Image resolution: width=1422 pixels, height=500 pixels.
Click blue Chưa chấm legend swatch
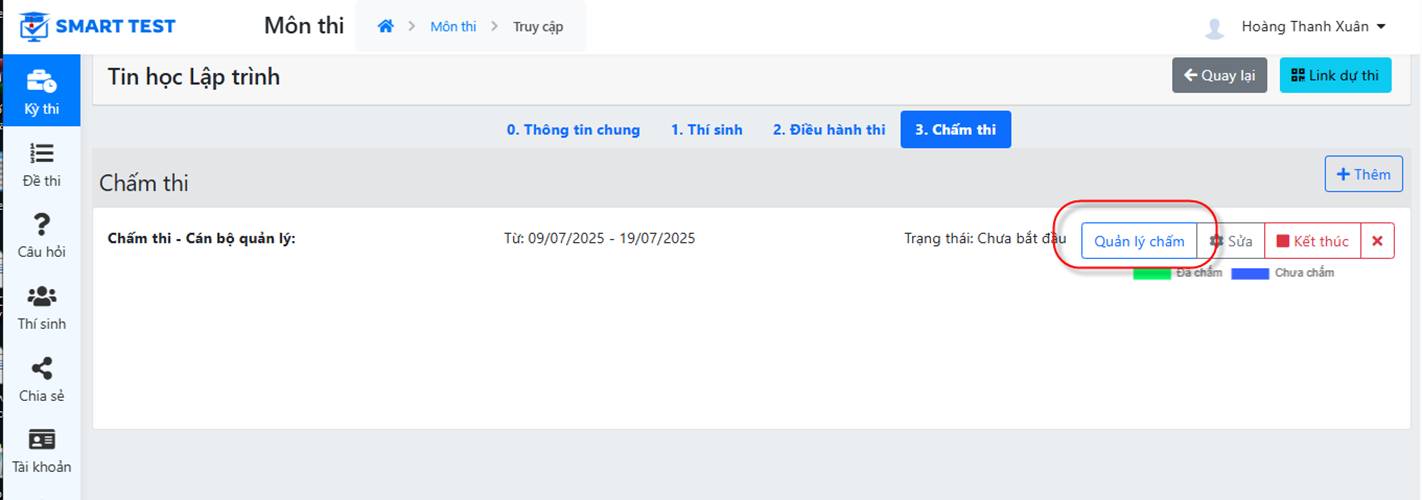(1250, 274)
